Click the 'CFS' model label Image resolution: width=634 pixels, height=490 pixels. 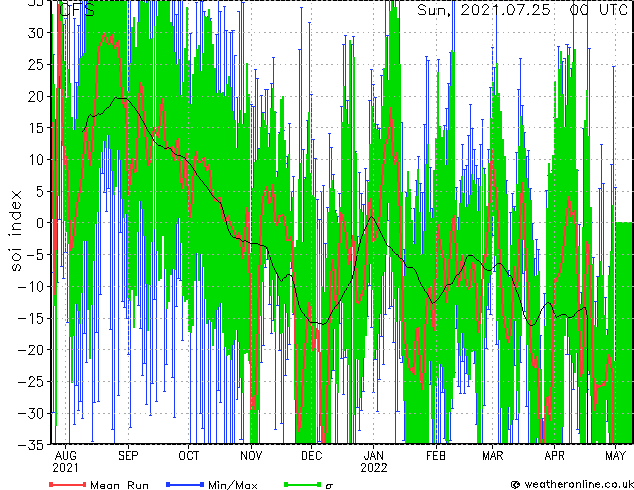(x=77, y=10)
